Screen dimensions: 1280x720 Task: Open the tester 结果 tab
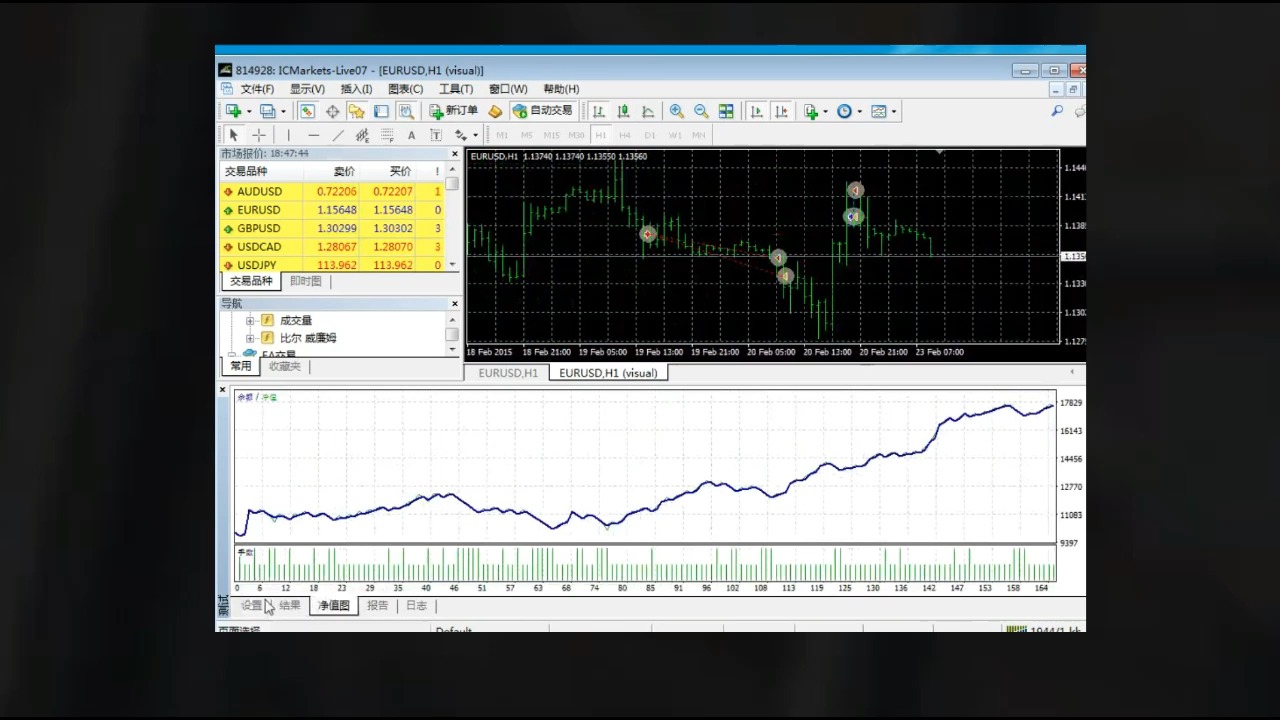(x=290, y=605)
